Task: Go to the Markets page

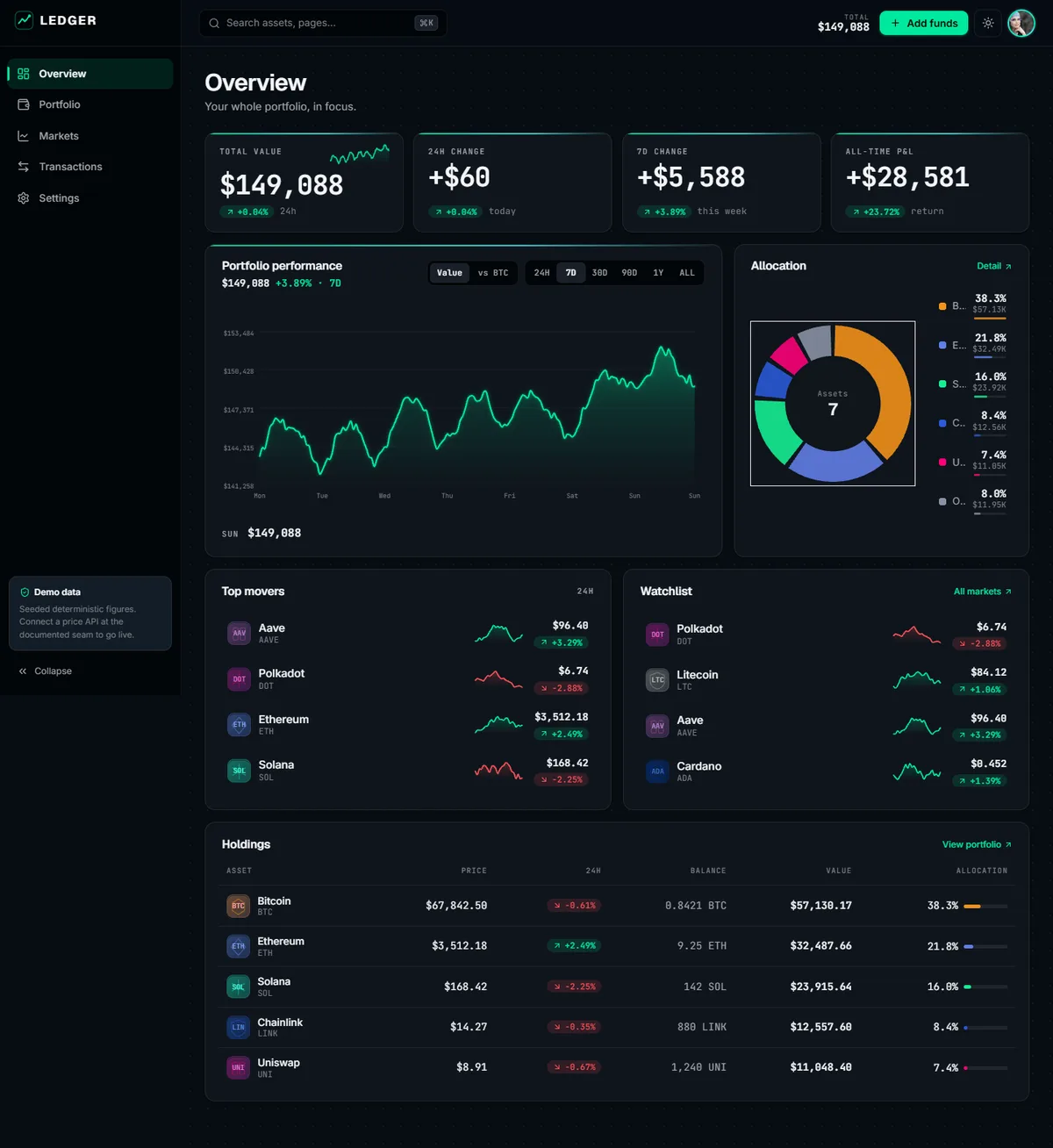Action: tap(90, 136)
